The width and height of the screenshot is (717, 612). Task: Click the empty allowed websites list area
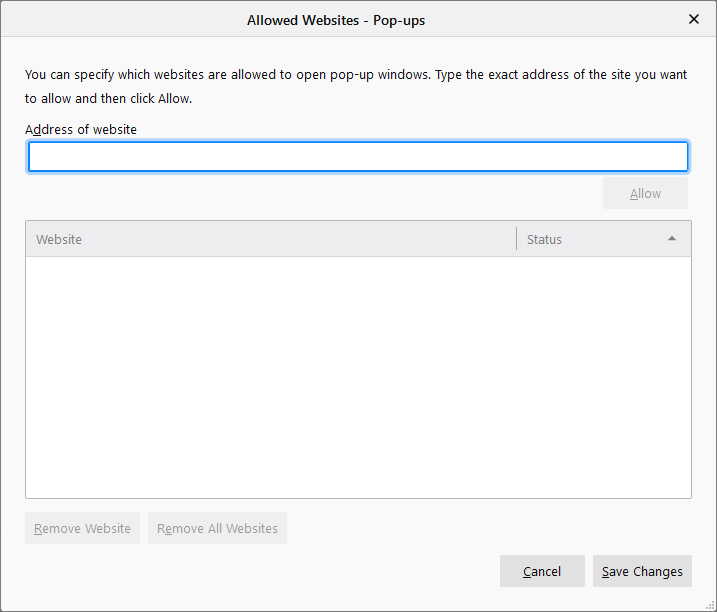[358, 377]
